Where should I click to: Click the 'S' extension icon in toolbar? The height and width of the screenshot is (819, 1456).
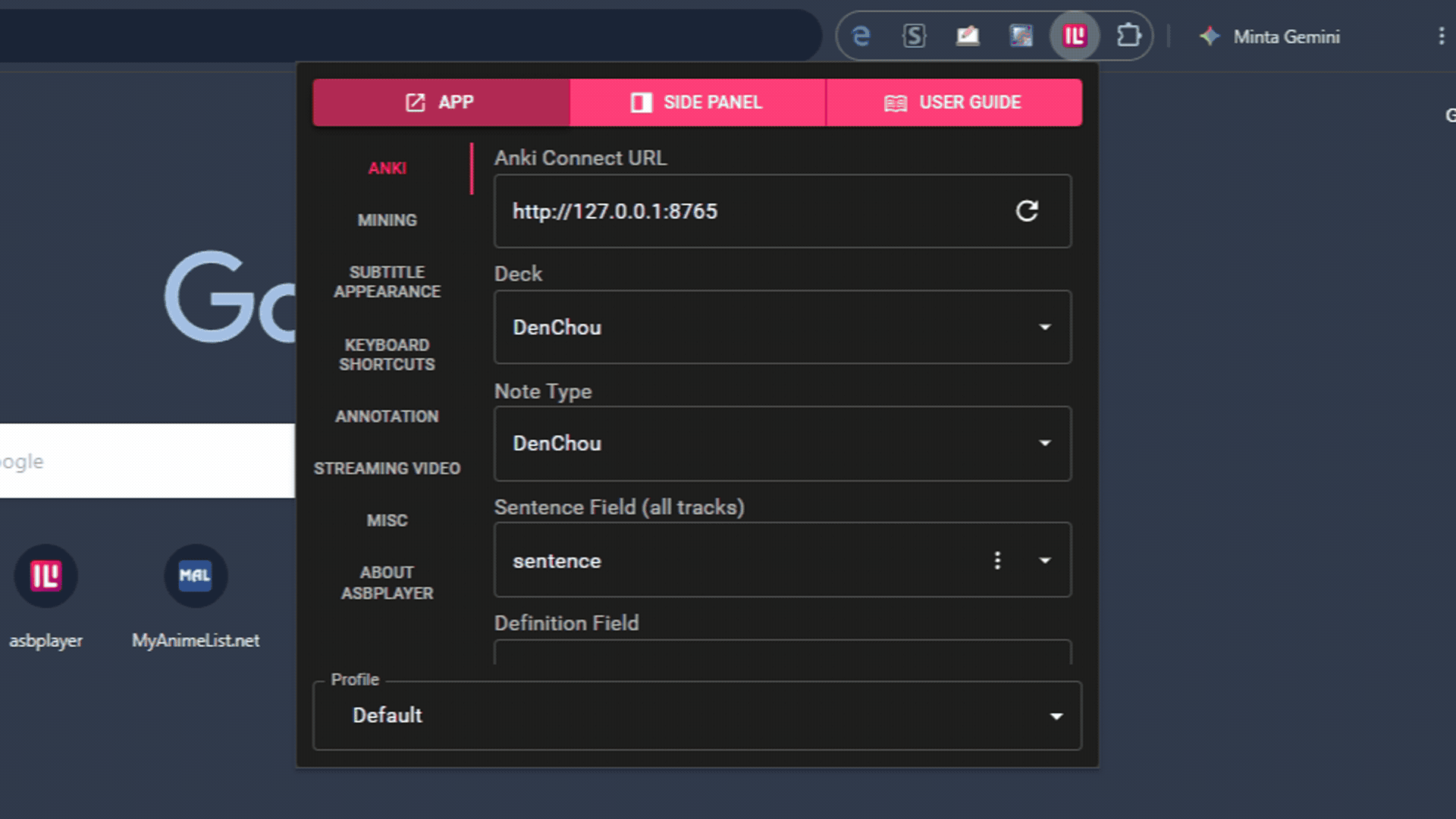coord(915,36)
